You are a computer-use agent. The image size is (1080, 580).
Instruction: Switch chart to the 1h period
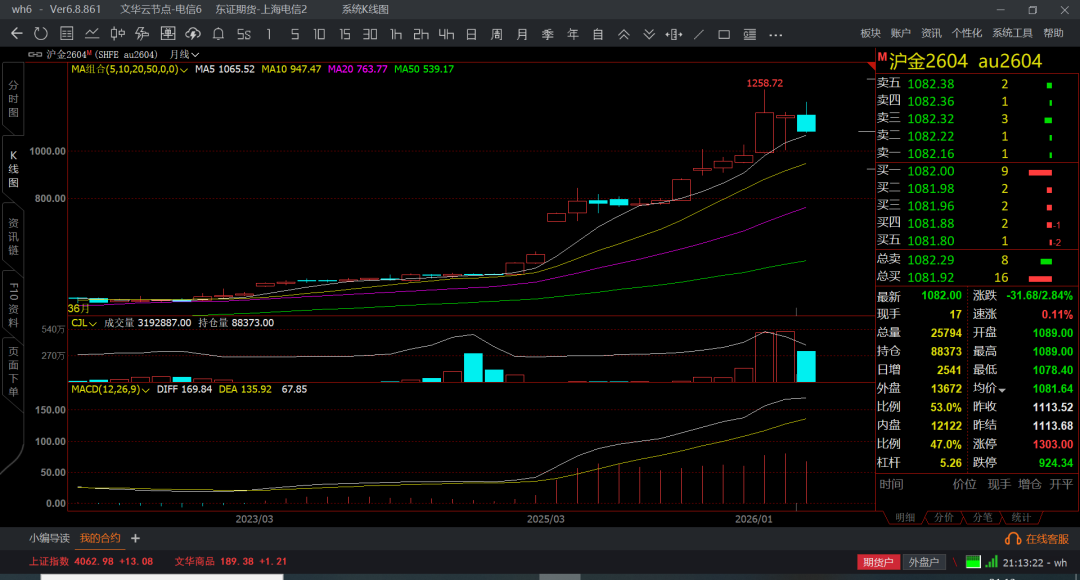[396, 34]
